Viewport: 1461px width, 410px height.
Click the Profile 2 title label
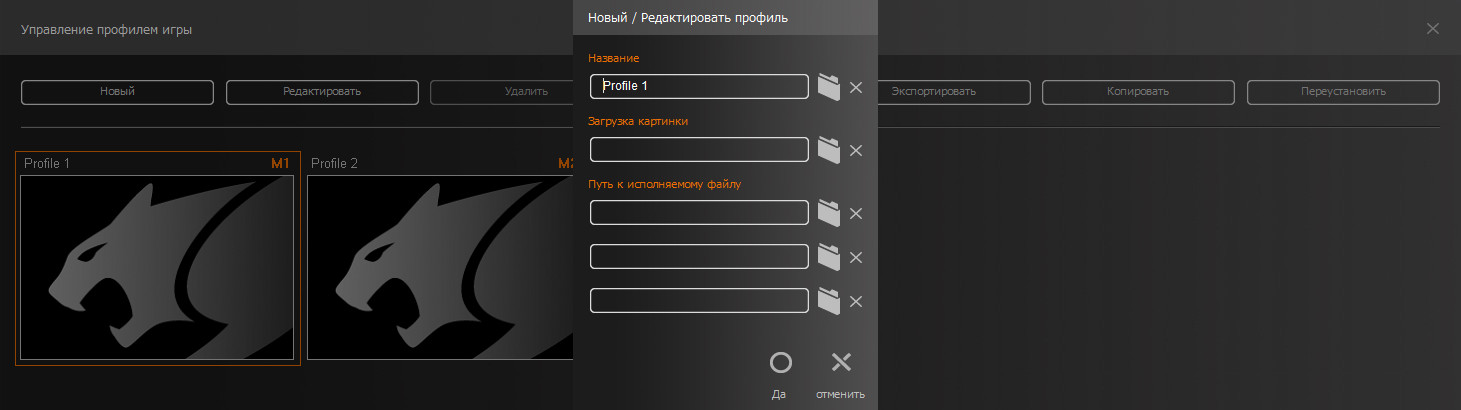pyautogui.click(x=334, y=163)
